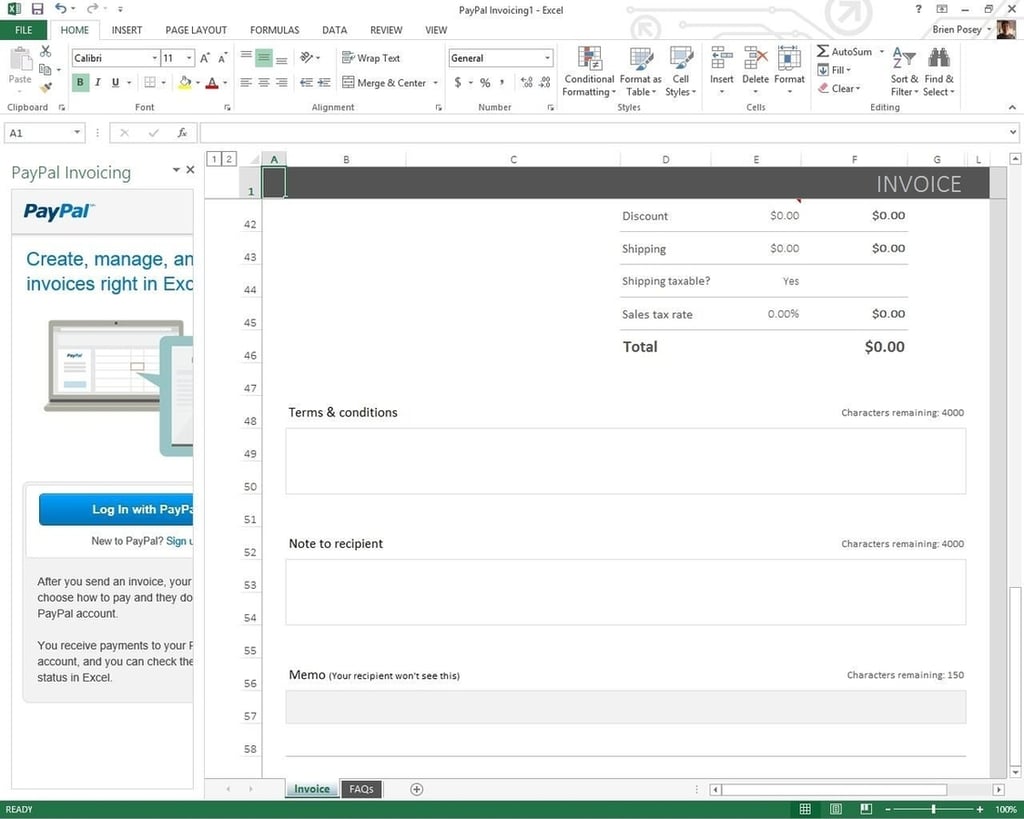The width and height of the screenshot is (1024, 819).
Task: Open Find & Select binoculars
Action: [x=939, y=72]
